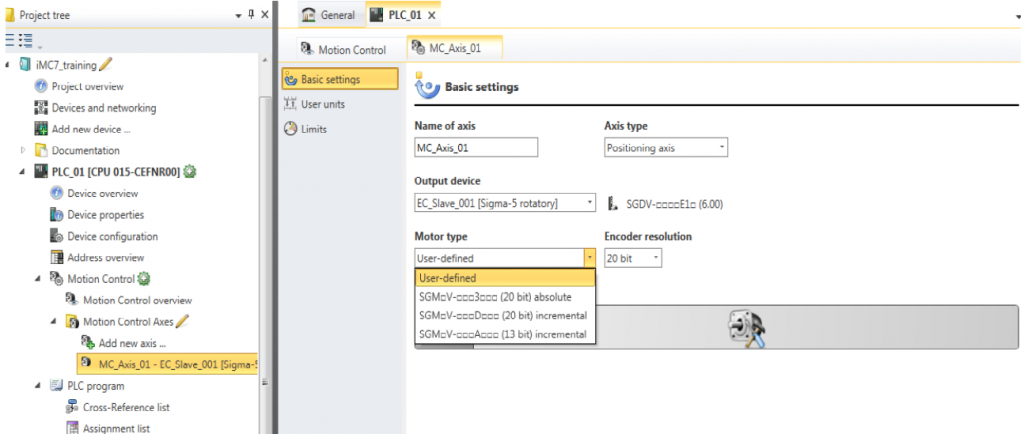Click the Name of axis text field

(x=476, y=148)
